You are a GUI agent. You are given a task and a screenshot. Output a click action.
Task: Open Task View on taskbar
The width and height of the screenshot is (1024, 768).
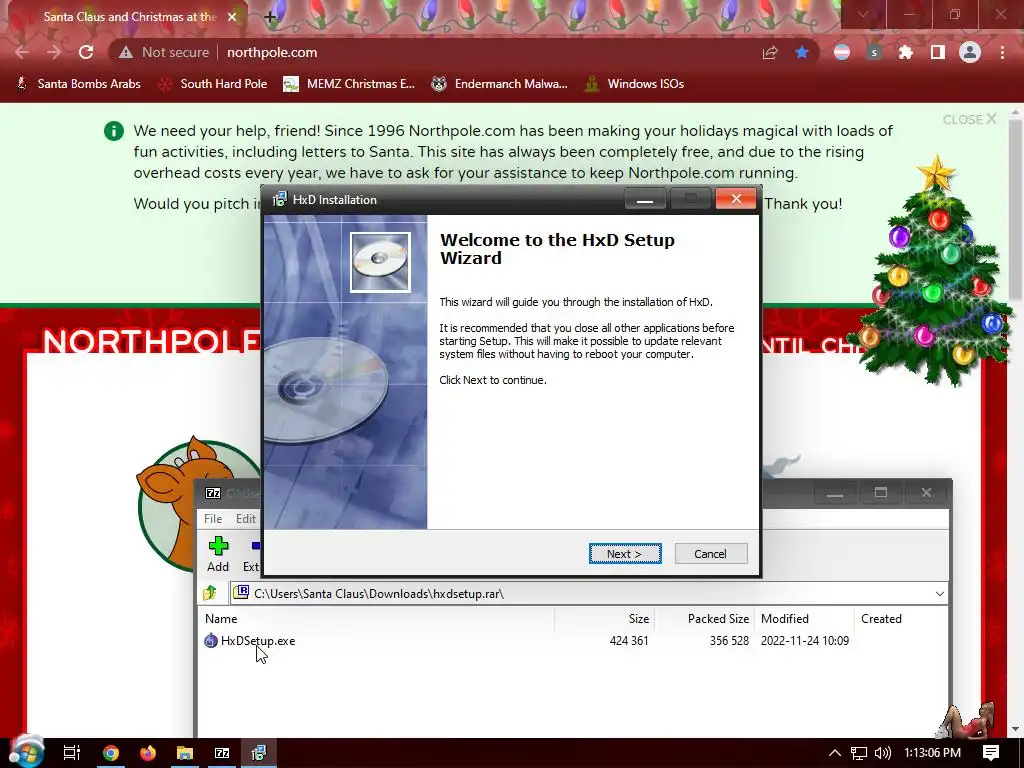point(71,753)
